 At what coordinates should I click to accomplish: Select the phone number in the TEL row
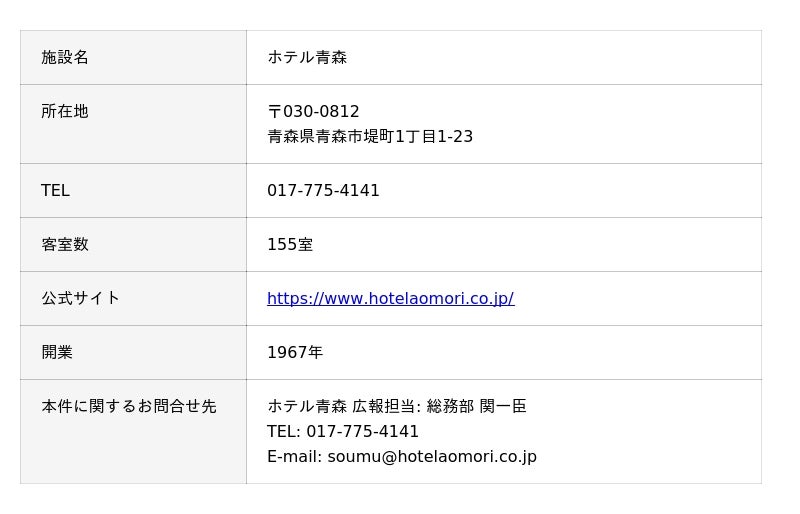tap(323, 190)
